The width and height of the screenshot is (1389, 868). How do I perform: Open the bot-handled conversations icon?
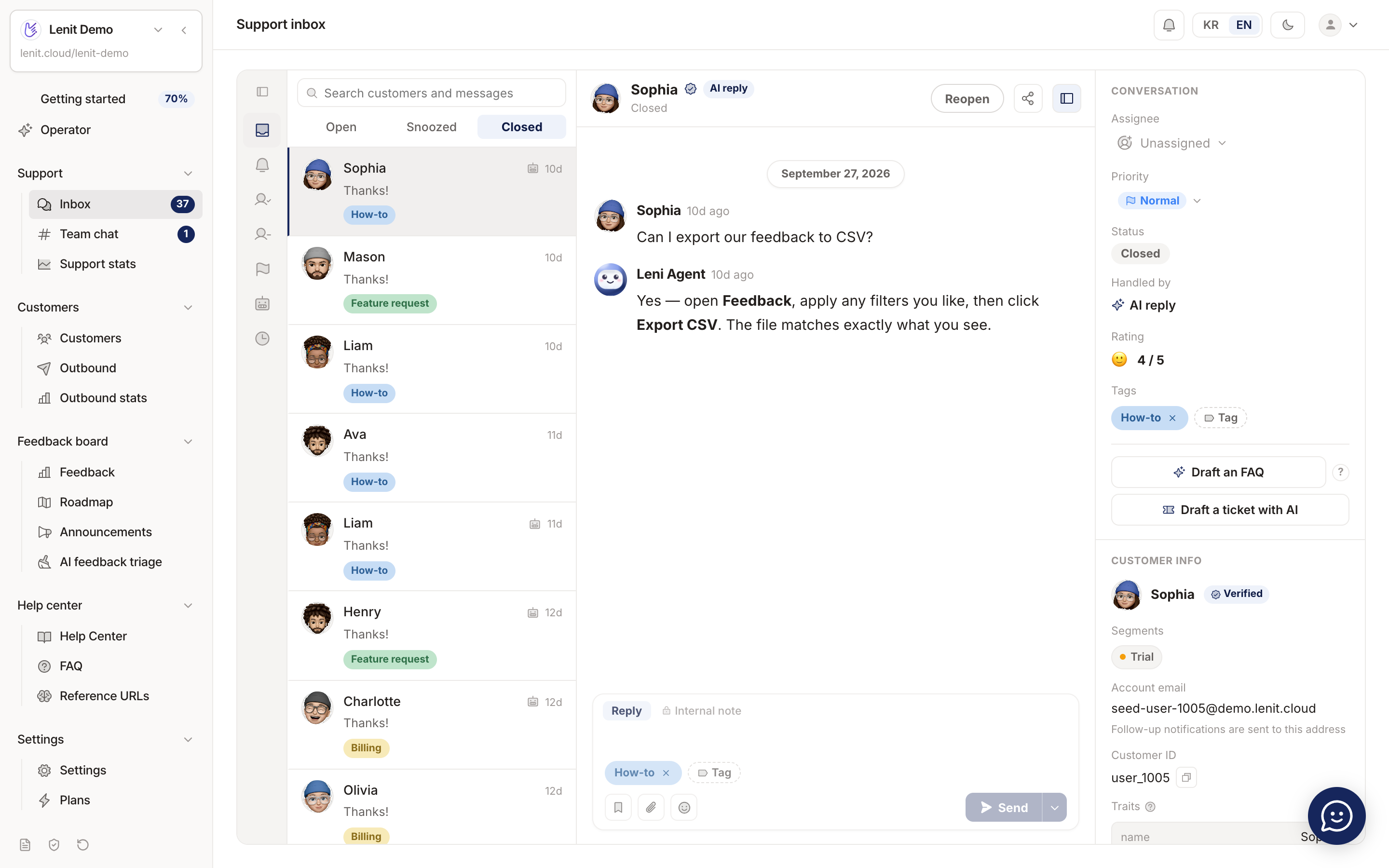(262, 304)
